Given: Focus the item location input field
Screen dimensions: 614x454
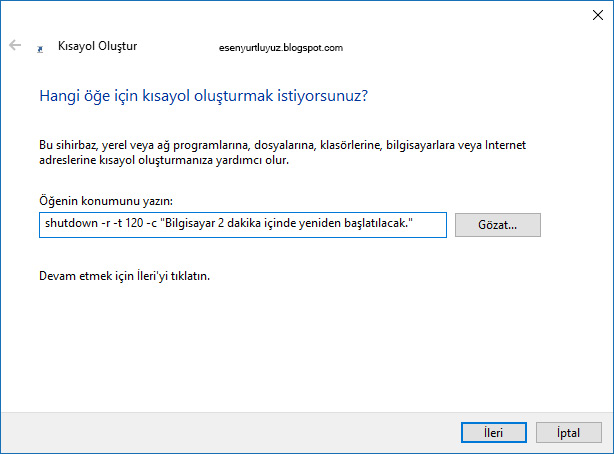Looking at the screenshot, I should [x=243, y=225].
